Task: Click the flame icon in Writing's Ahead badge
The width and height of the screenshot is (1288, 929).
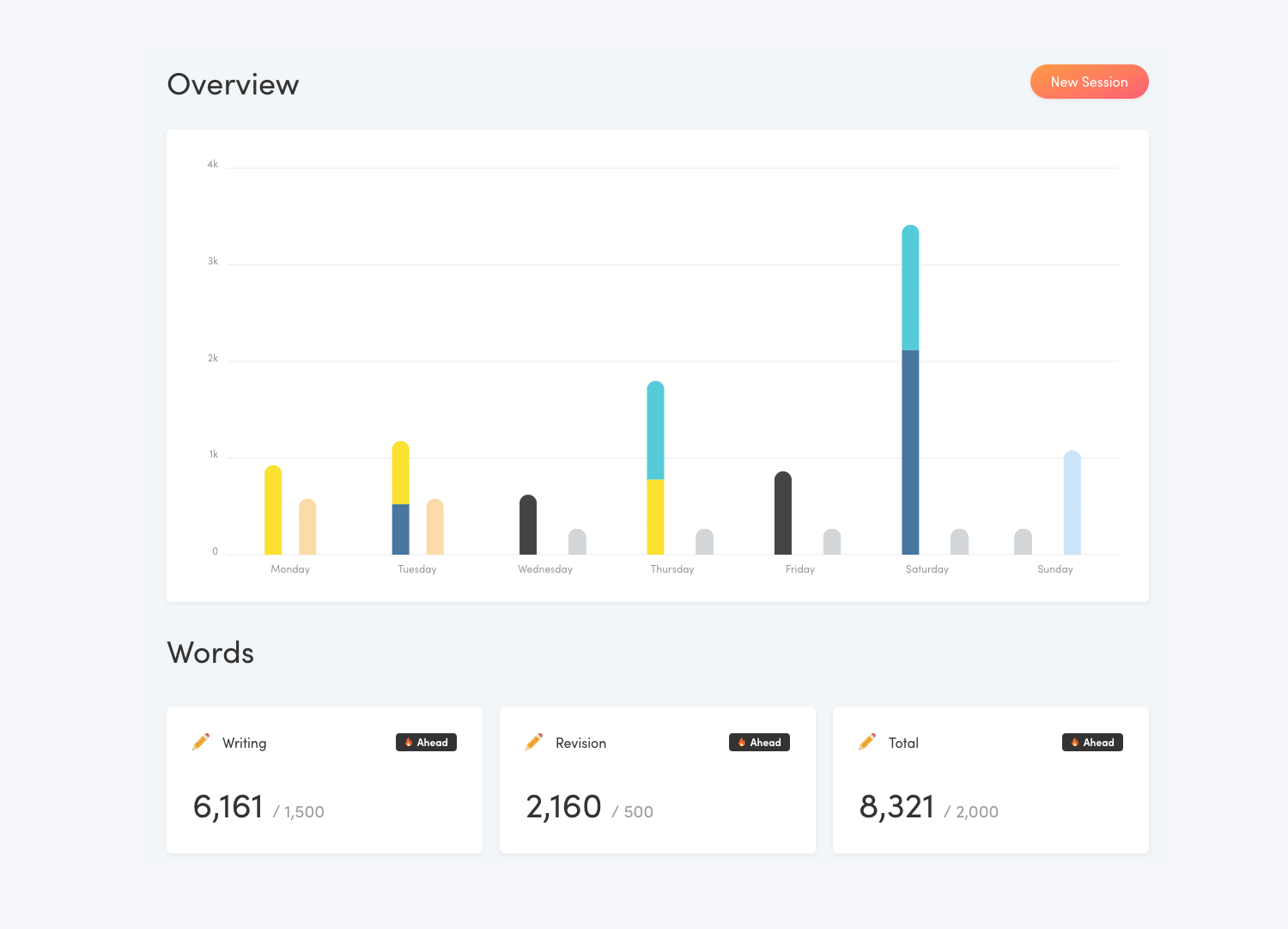Action: 409,743
